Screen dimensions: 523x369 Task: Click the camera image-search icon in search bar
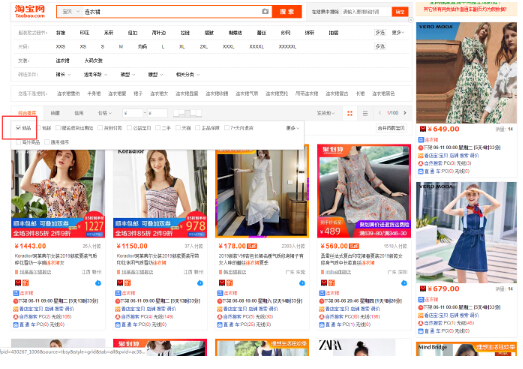[x=265, y=12]
